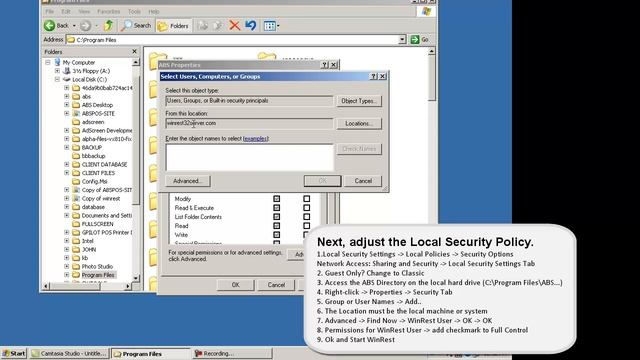Screen dimensions: 640x360
Task: Click the green Go button
Action: pyautogui.click(x=420, y=40)
